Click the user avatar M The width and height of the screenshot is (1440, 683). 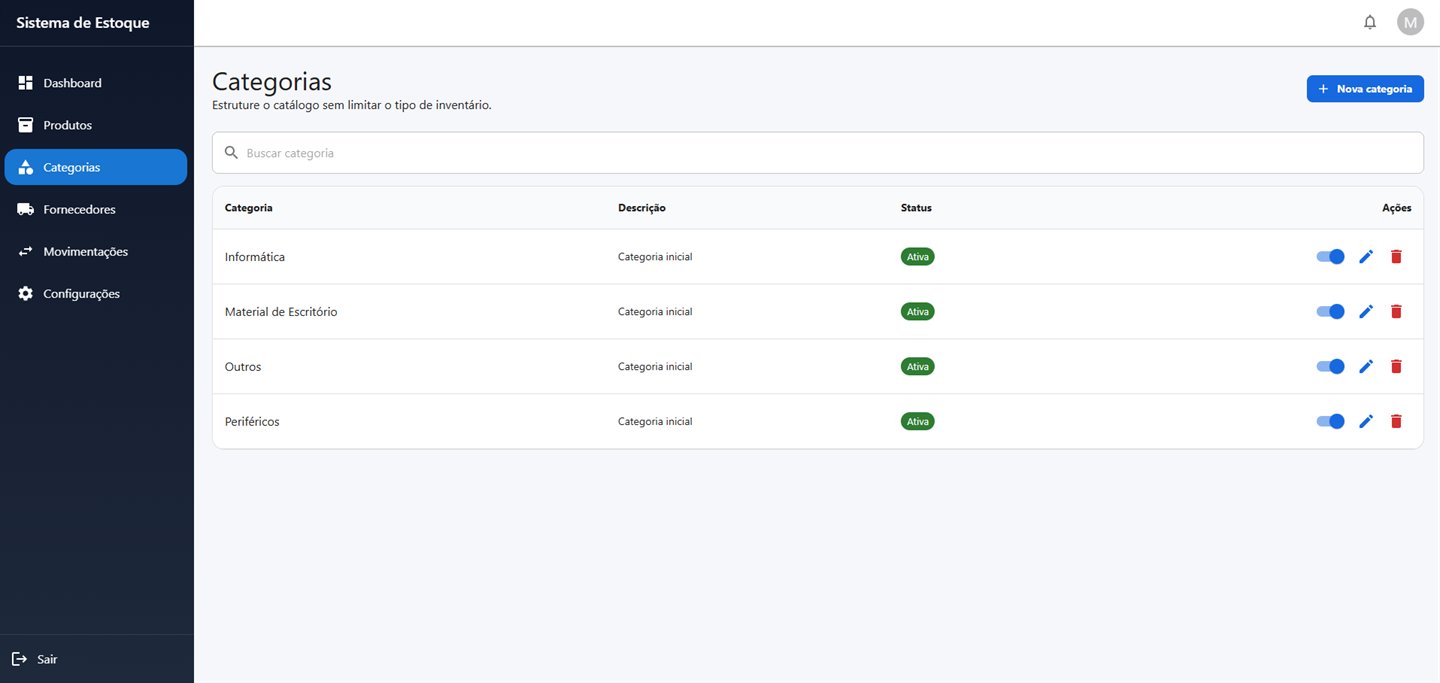1410,22
